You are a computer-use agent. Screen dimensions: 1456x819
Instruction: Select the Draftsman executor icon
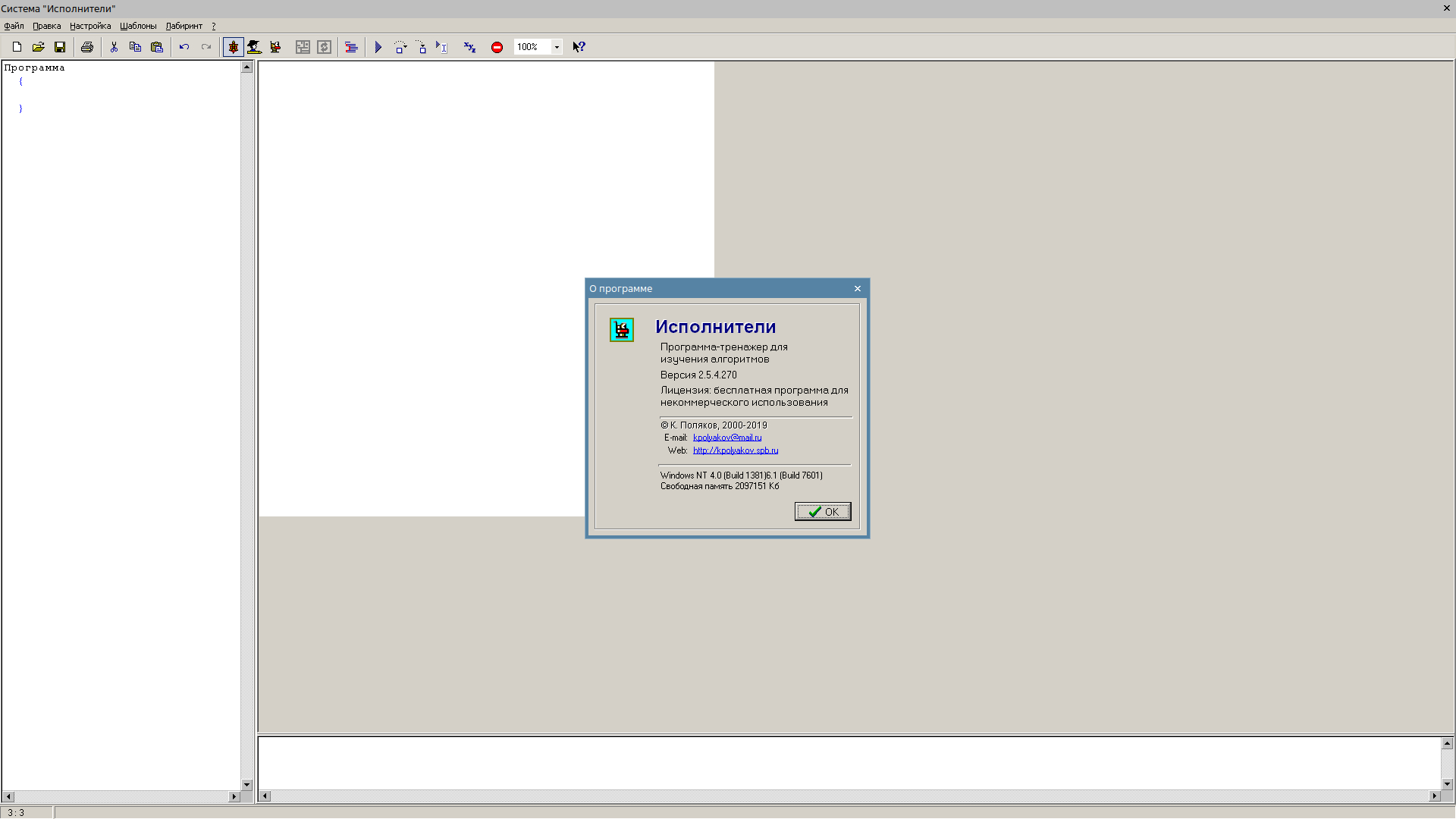coord(254,47)
